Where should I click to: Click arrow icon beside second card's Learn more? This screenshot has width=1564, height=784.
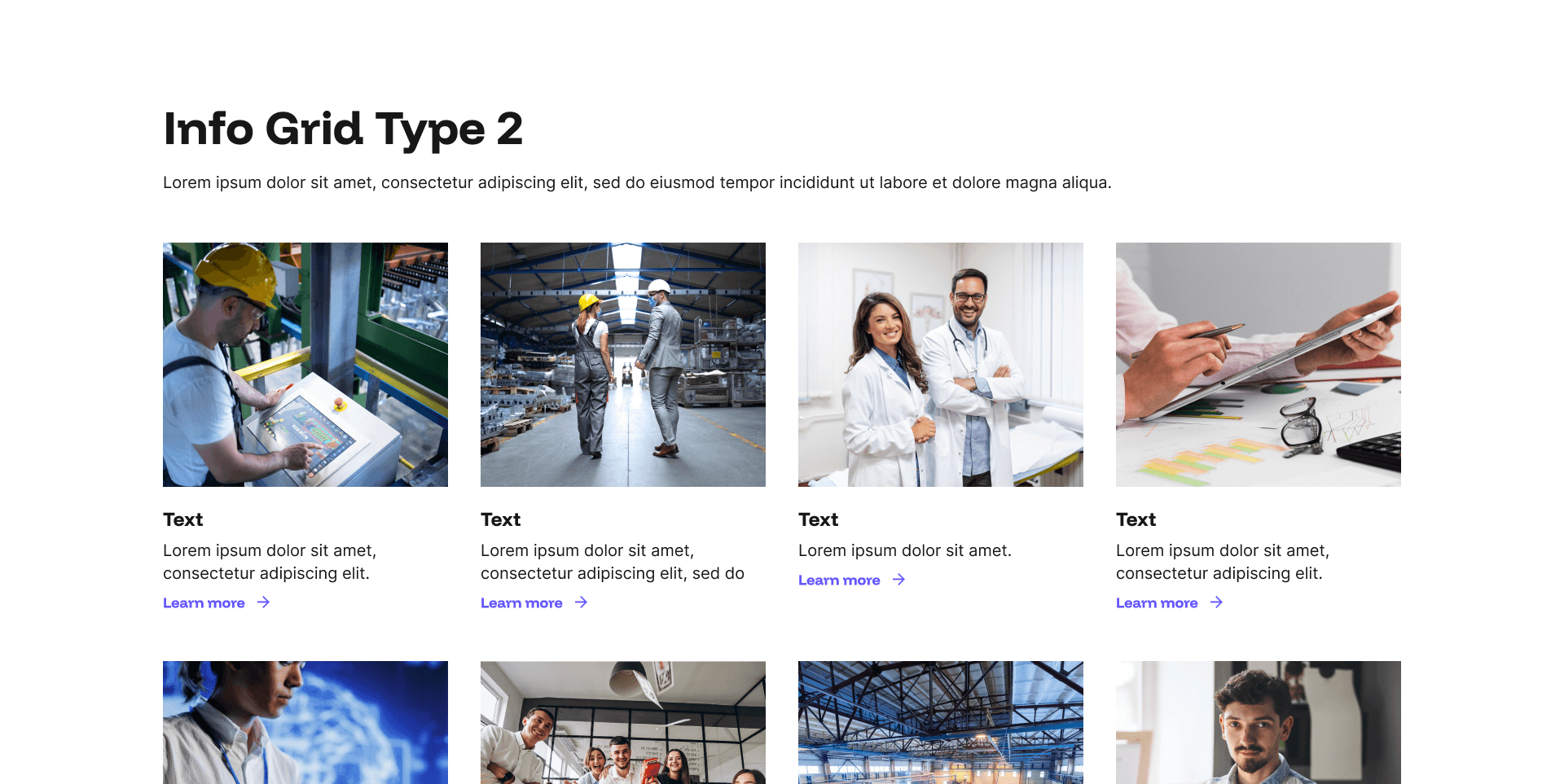(x=581, y=602)
